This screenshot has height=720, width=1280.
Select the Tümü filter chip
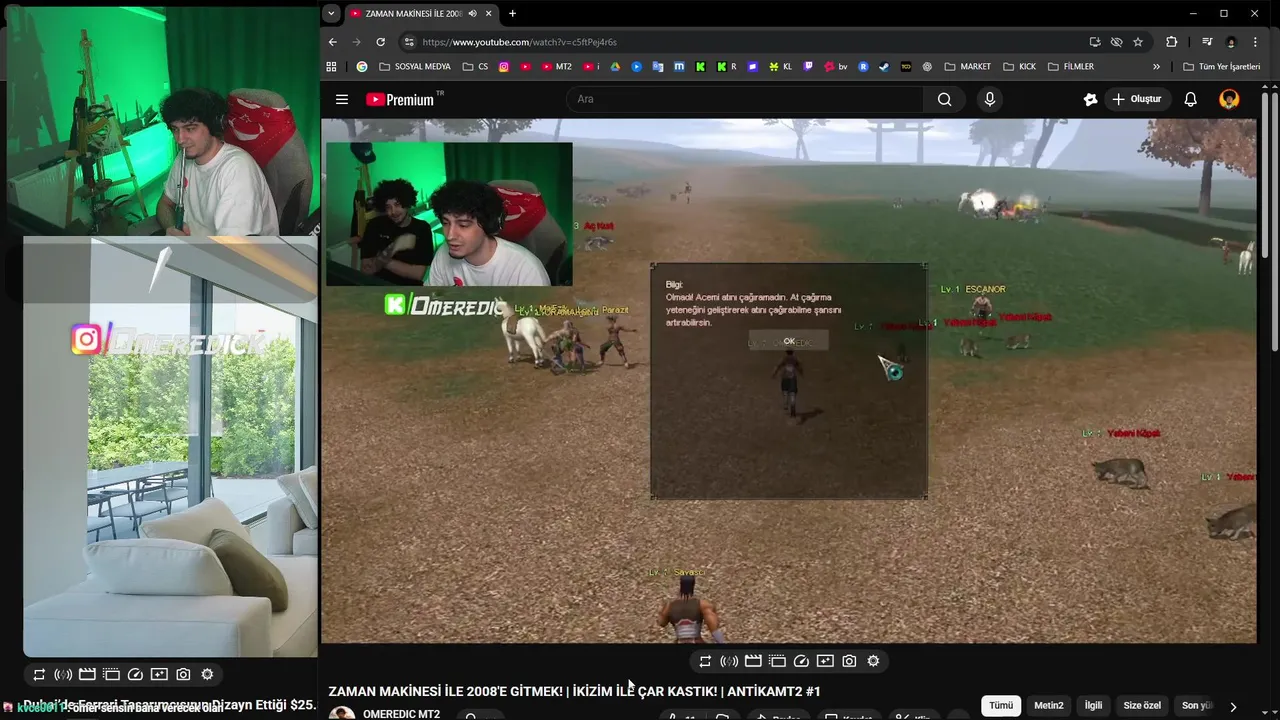click(1001, 705)
